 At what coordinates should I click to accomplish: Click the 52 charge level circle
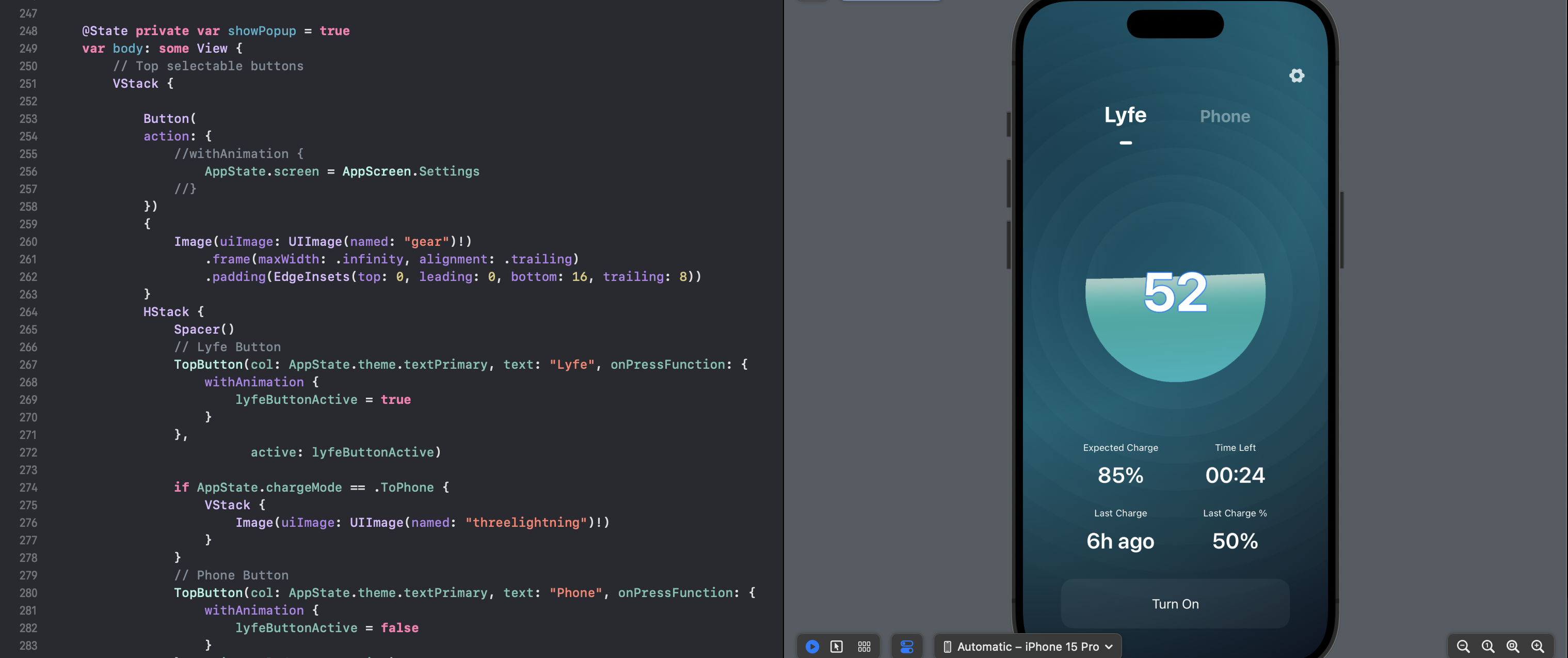point(1175,292)
